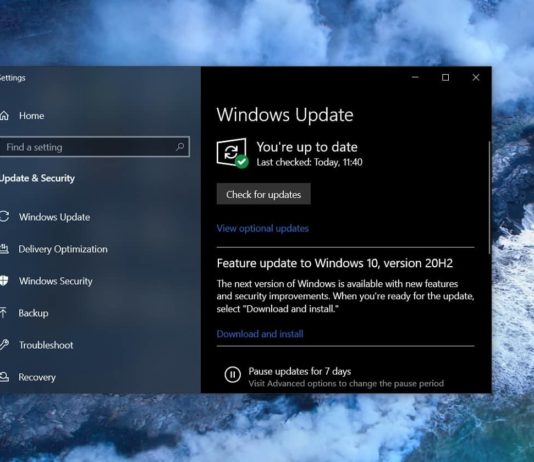The image size is (534, 462).
Task: Click the Recovery icon in sidebar
Action: 4,377
